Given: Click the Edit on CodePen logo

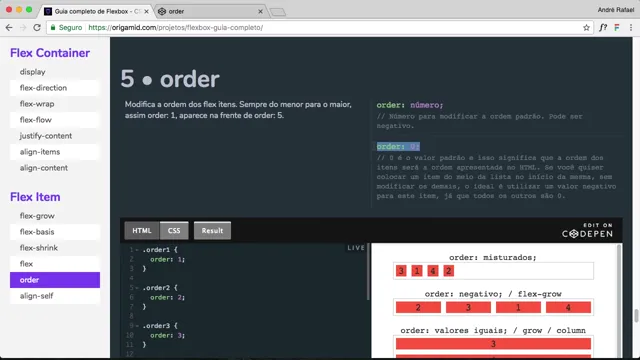Looking at the screenshot, I should pyautogui.click(x=587, y=231).
